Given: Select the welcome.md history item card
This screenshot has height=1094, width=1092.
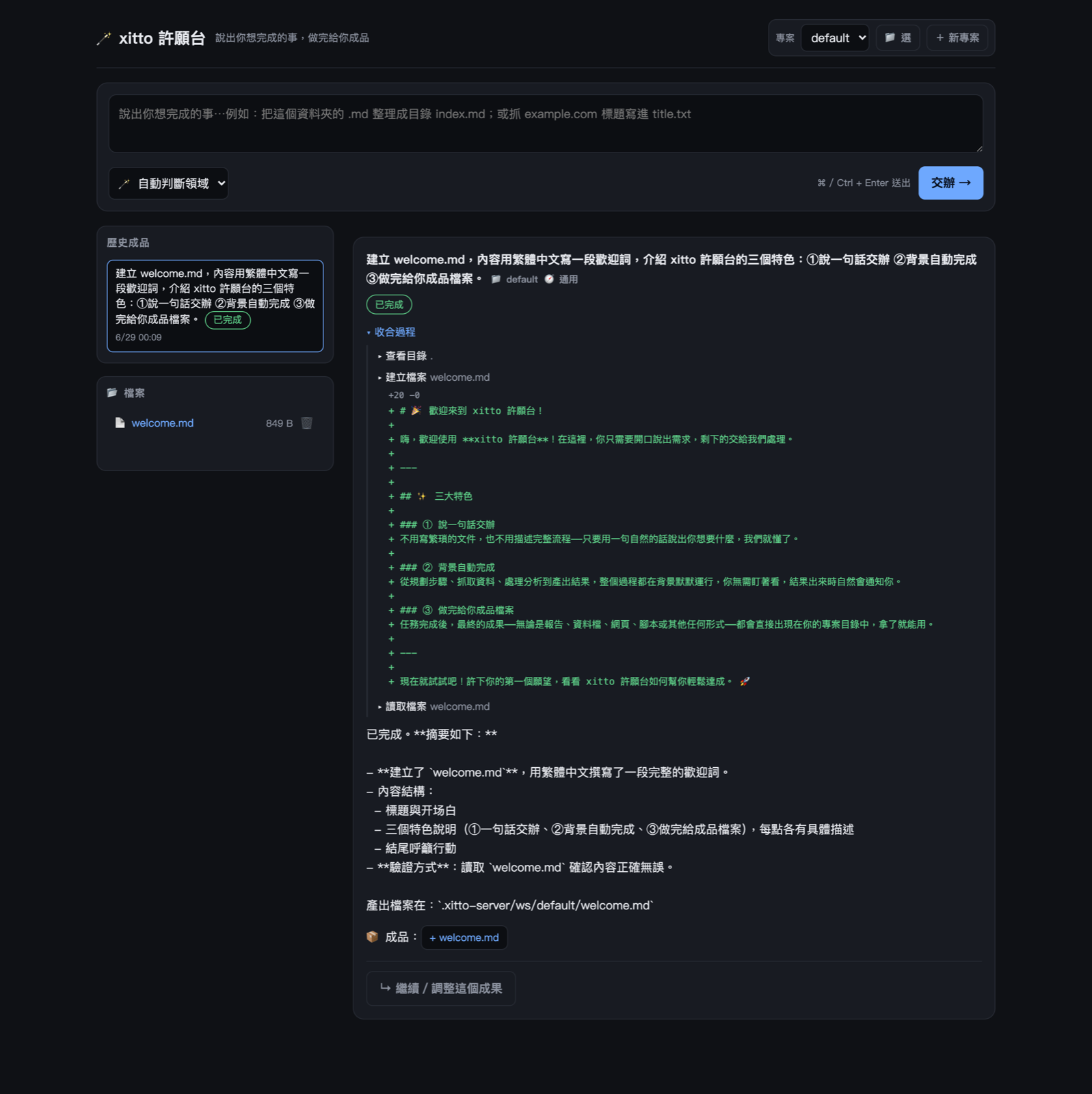Looking at the screenshot, I should click(x=215, y=306).
